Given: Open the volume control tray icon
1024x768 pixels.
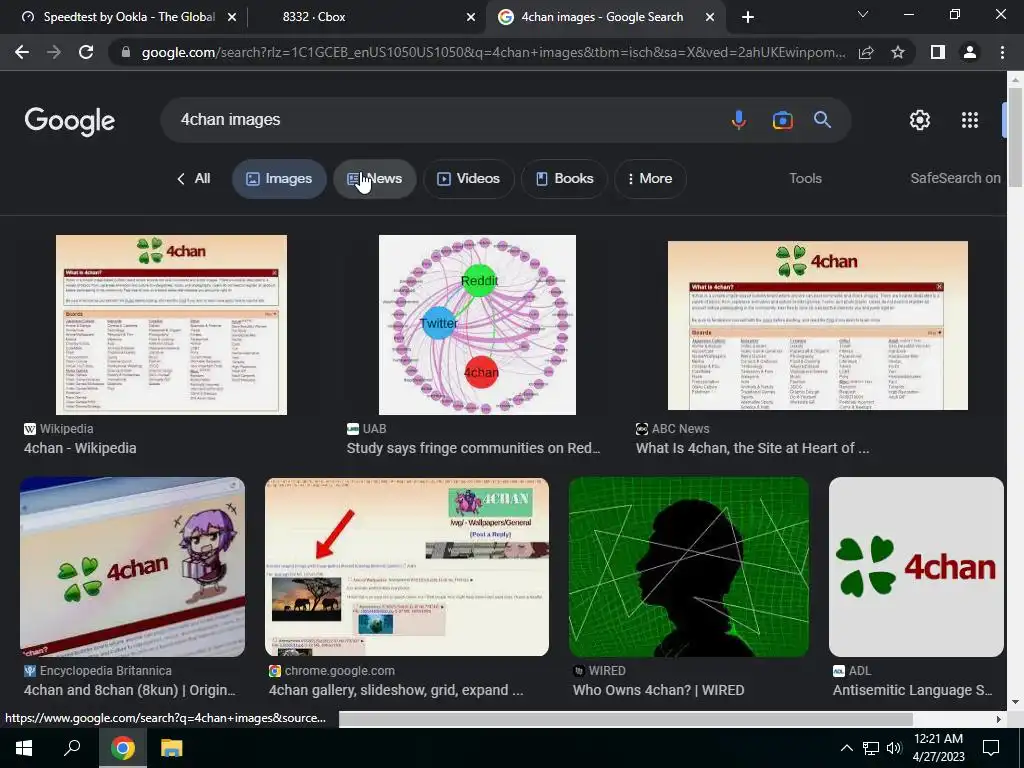Looking at the screenshot, I should tap(894, 748).
